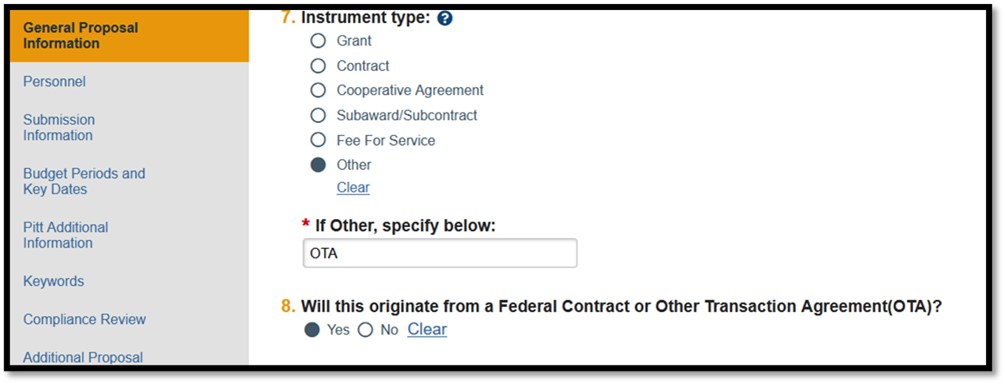
Task: Open Additional Proposal section
Action: click(x=83, y=357)
